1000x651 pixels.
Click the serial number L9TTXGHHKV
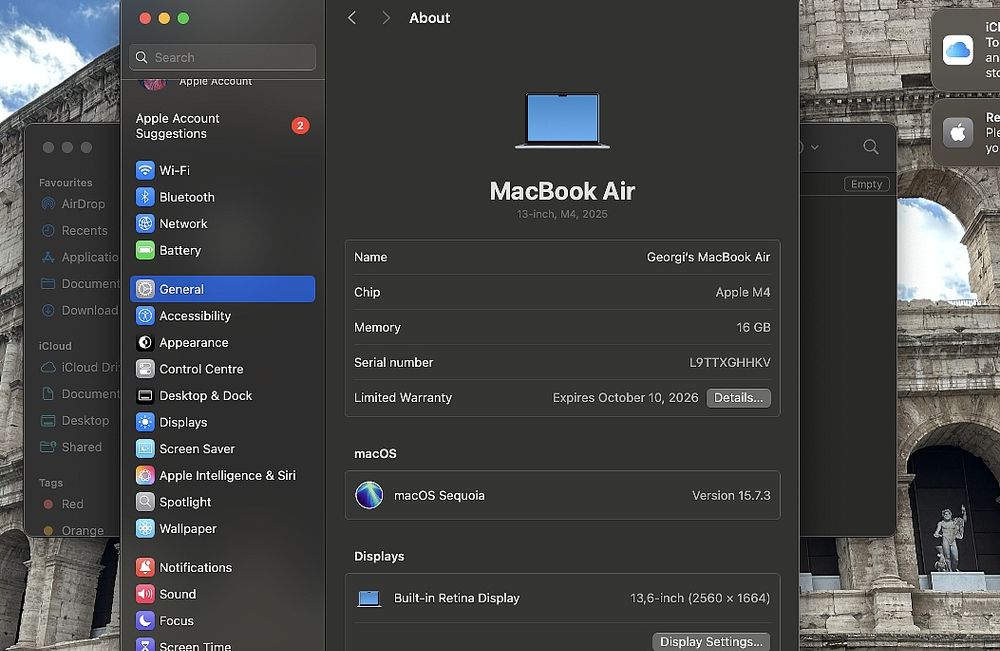coord(730,363)
